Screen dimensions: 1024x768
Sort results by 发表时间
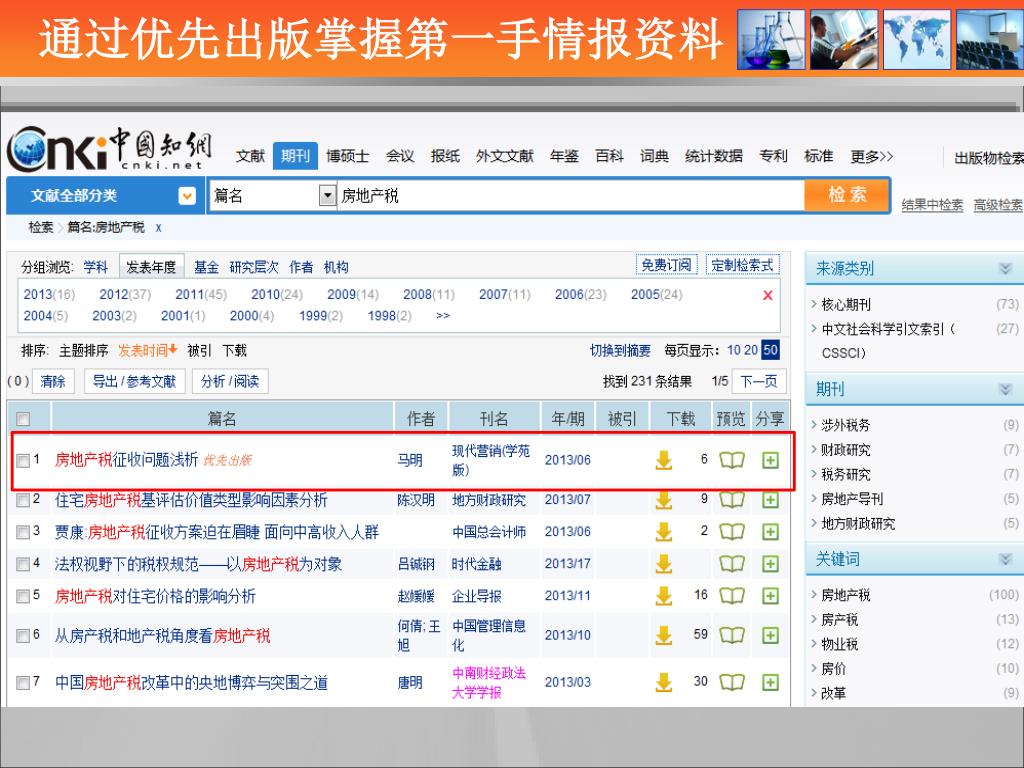click(x=148, y=351)
